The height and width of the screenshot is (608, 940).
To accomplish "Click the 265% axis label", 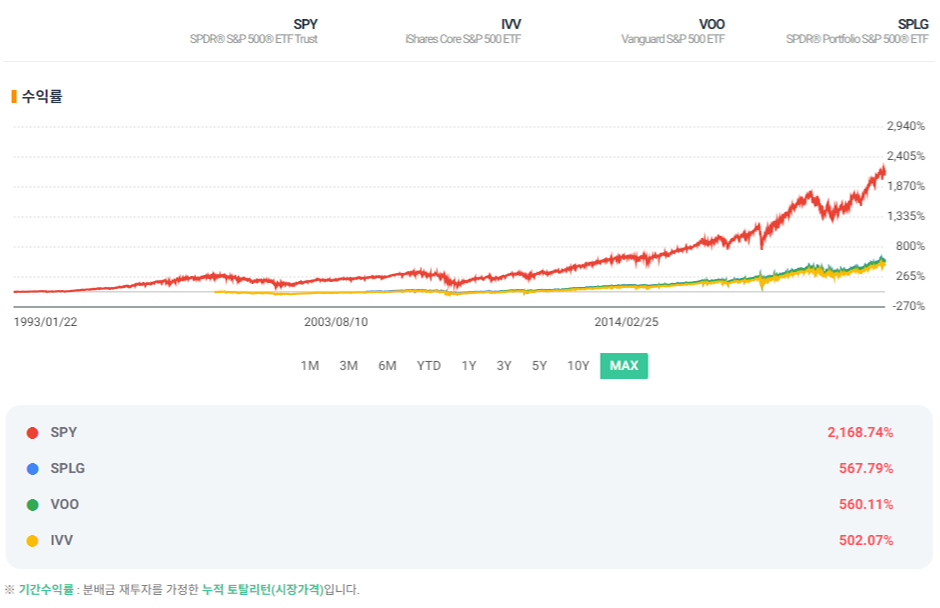I will pos(910,276).
